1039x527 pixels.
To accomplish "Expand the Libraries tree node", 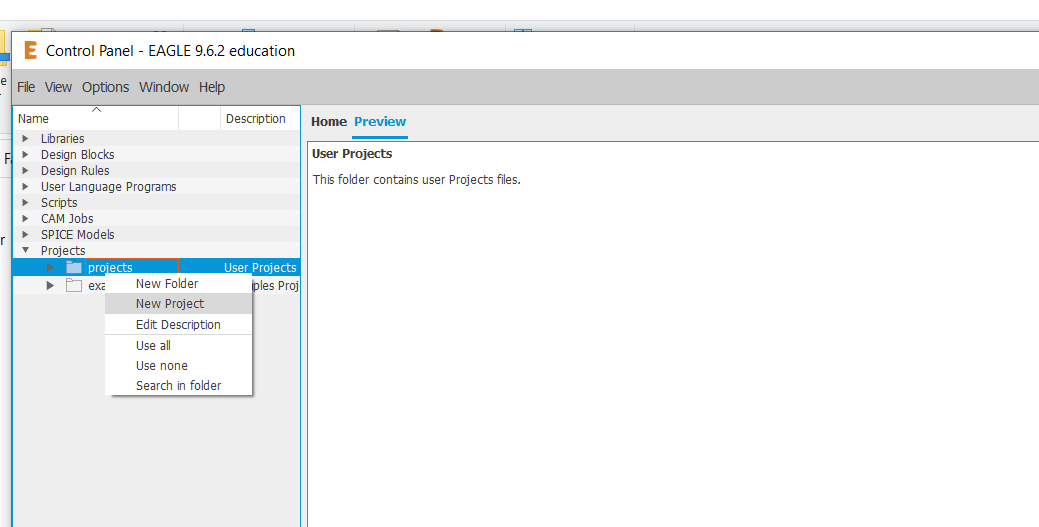I will click(26, 139).
